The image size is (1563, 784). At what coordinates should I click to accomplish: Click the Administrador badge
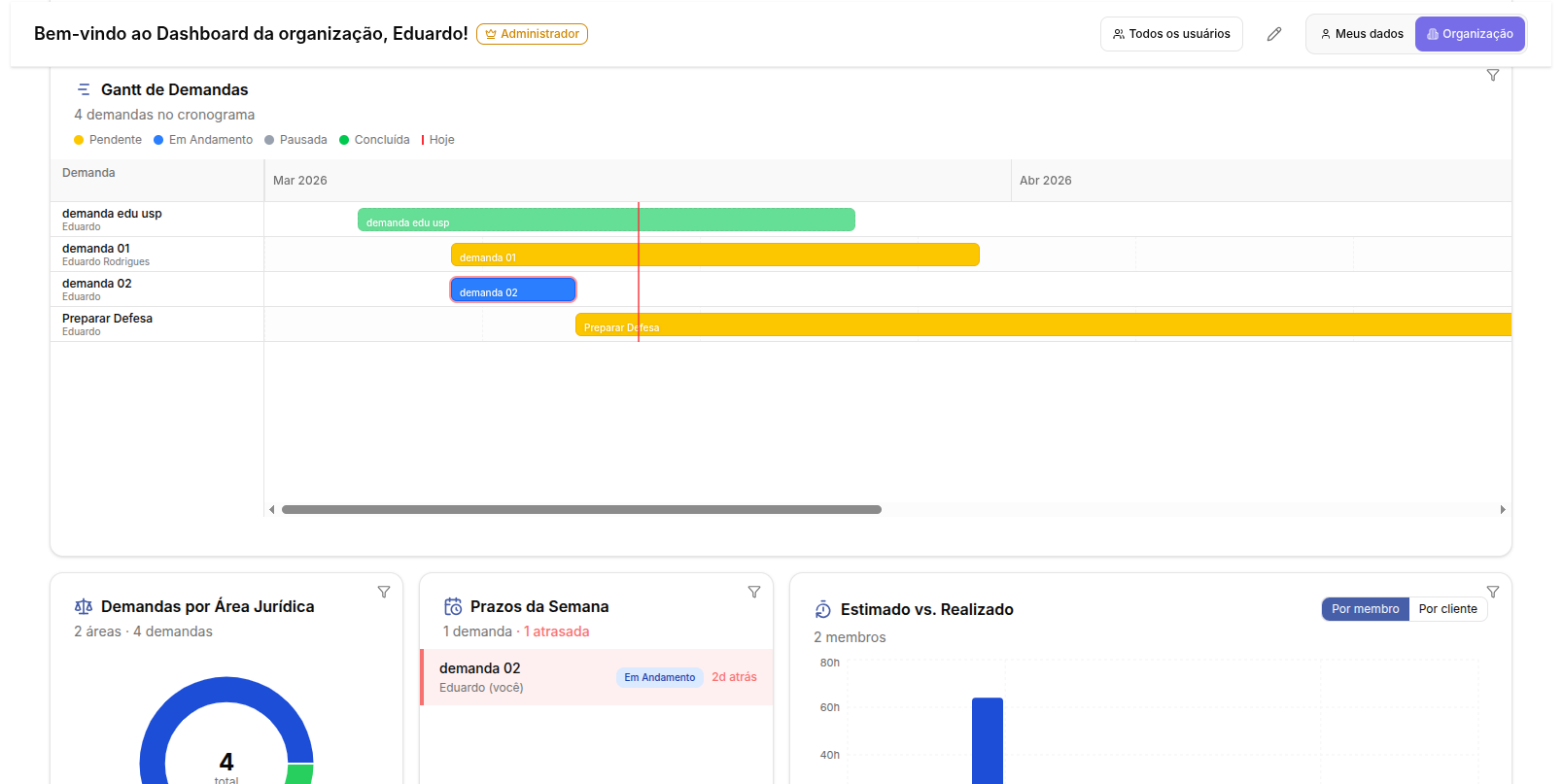(x=532, y=34)
